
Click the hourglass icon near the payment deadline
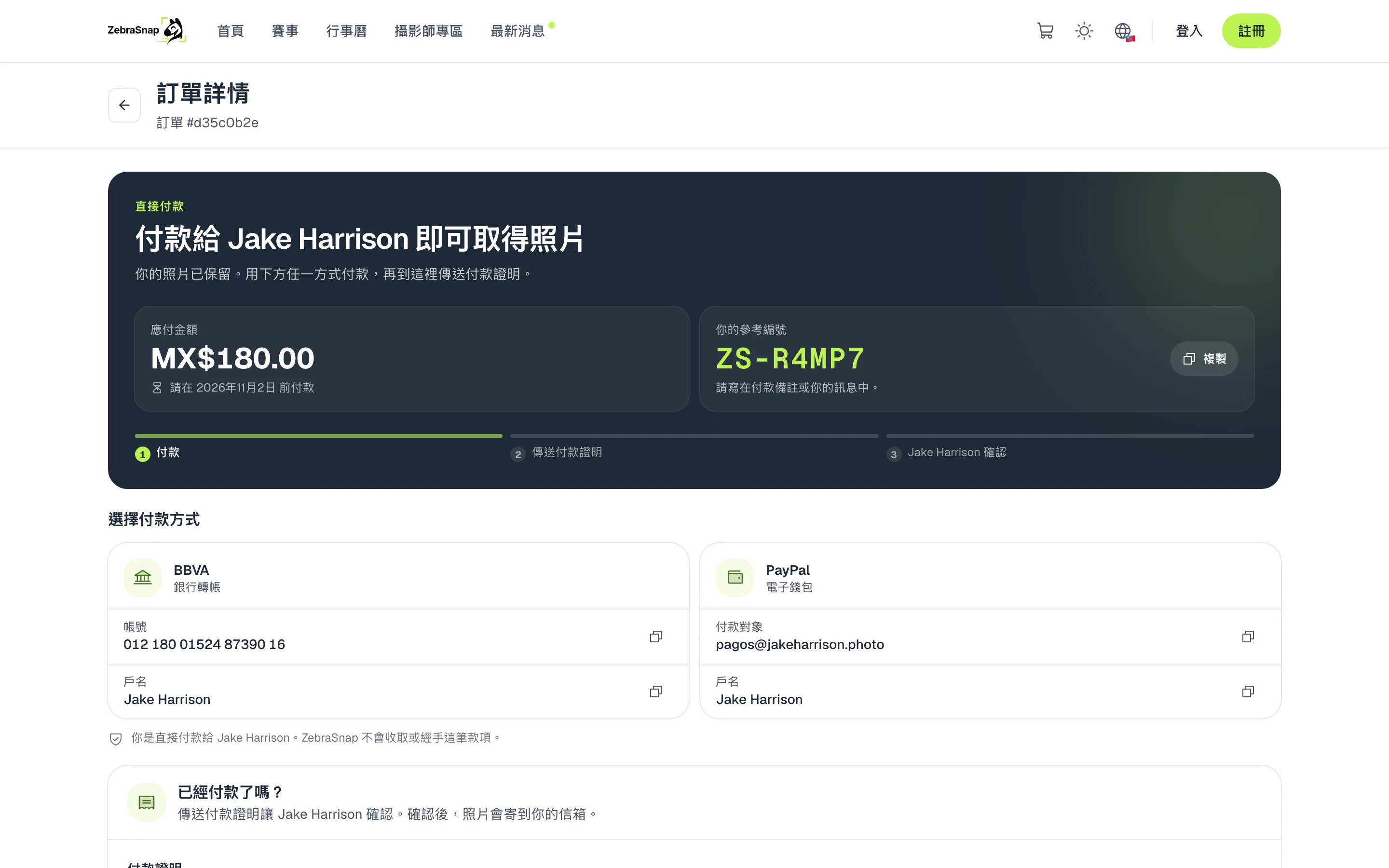pyautogui.click(x=157, y=388)
